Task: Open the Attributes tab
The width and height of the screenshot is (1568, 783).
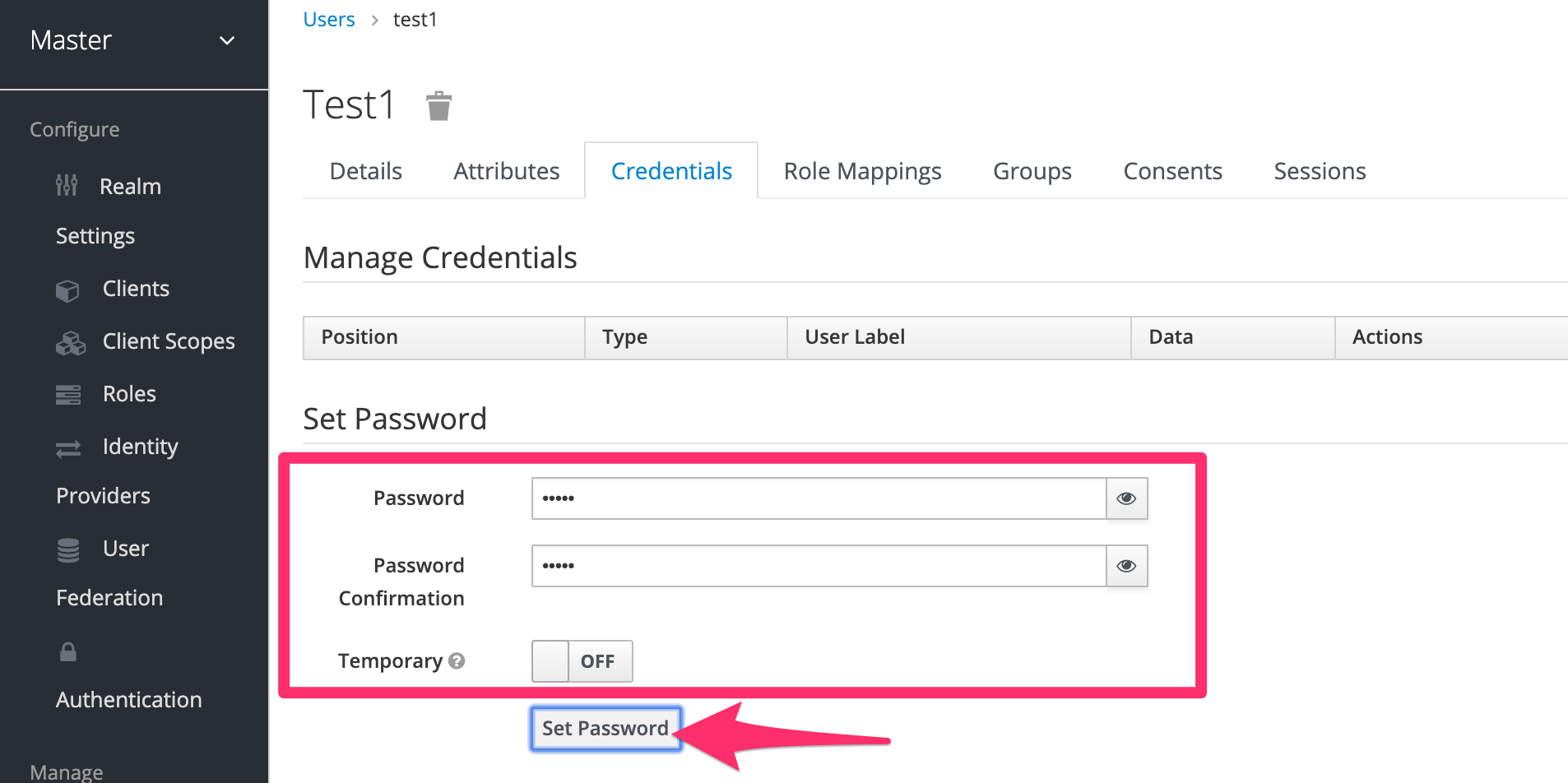Action: point(507,171)
